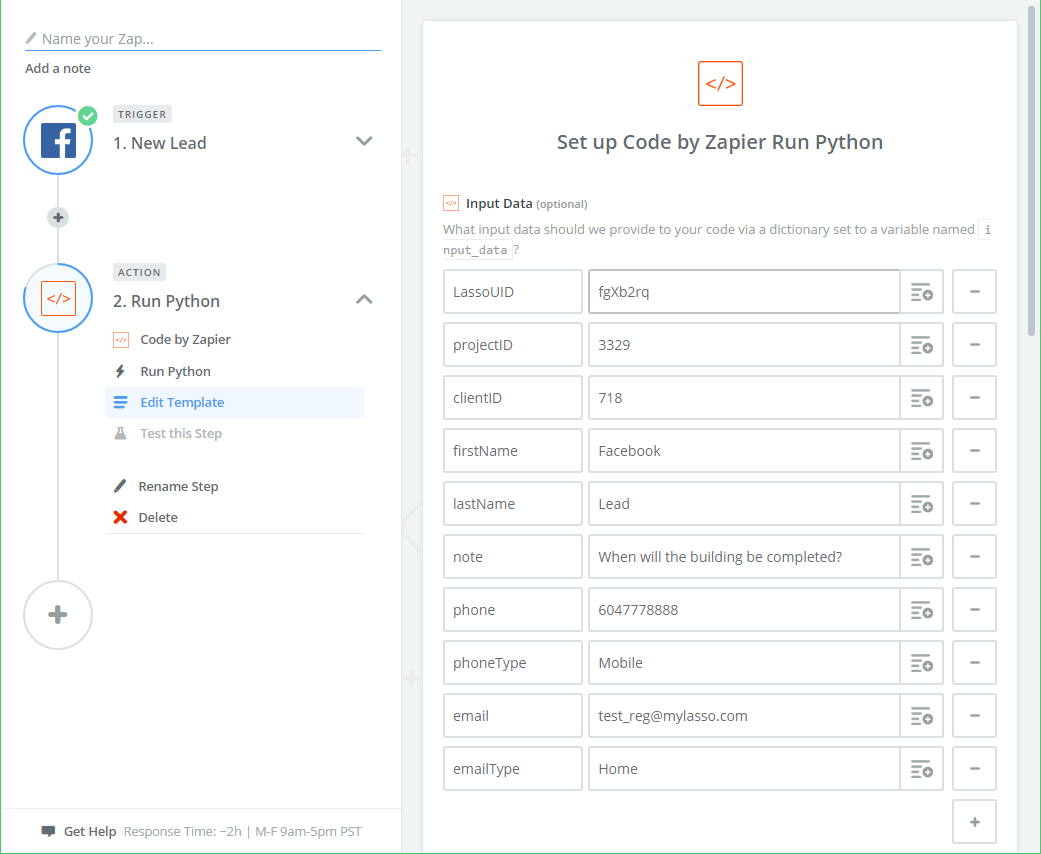Click the Facebook trigger step icon
1041x854 pixels.
[58, 142]
